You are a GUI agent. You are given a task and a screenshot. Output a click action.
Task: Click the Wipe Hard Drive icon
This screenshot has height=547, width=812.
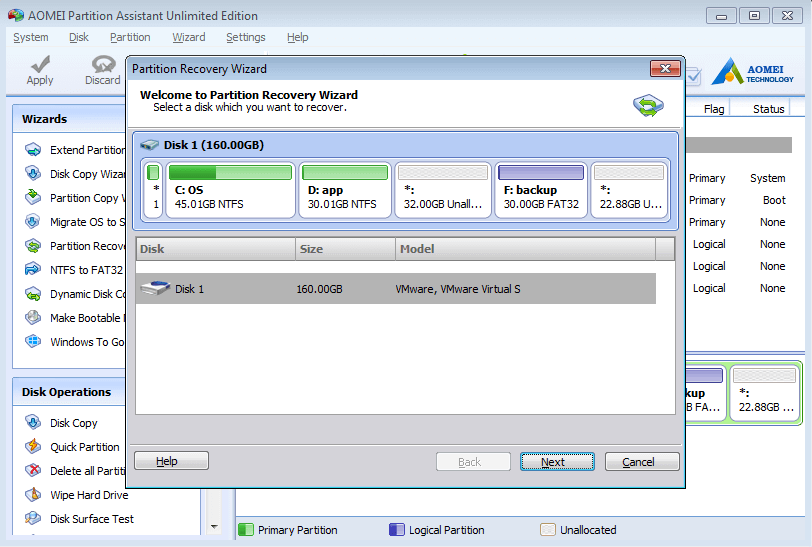coord(33,495)
